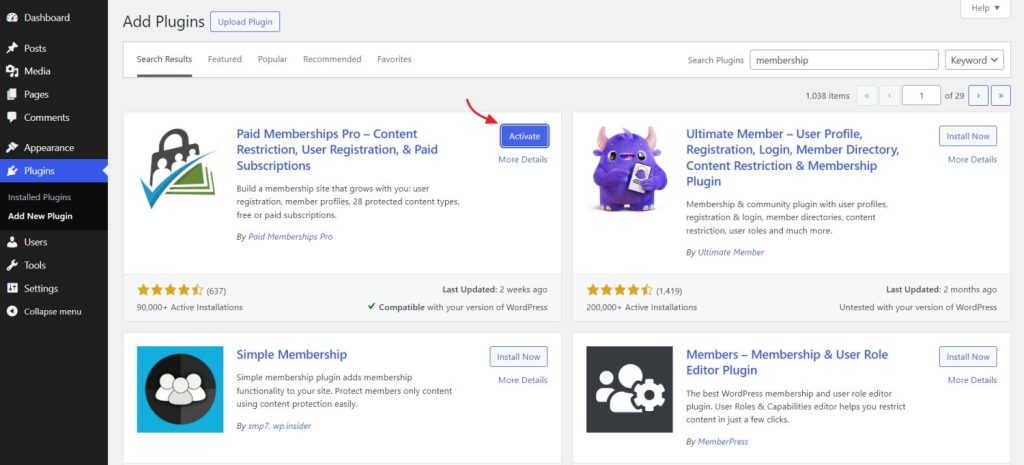The width and height of the screenshot is (1024, 465).
Task: Open Installed Plugins submenu item
Action: [x=39, y=197]
